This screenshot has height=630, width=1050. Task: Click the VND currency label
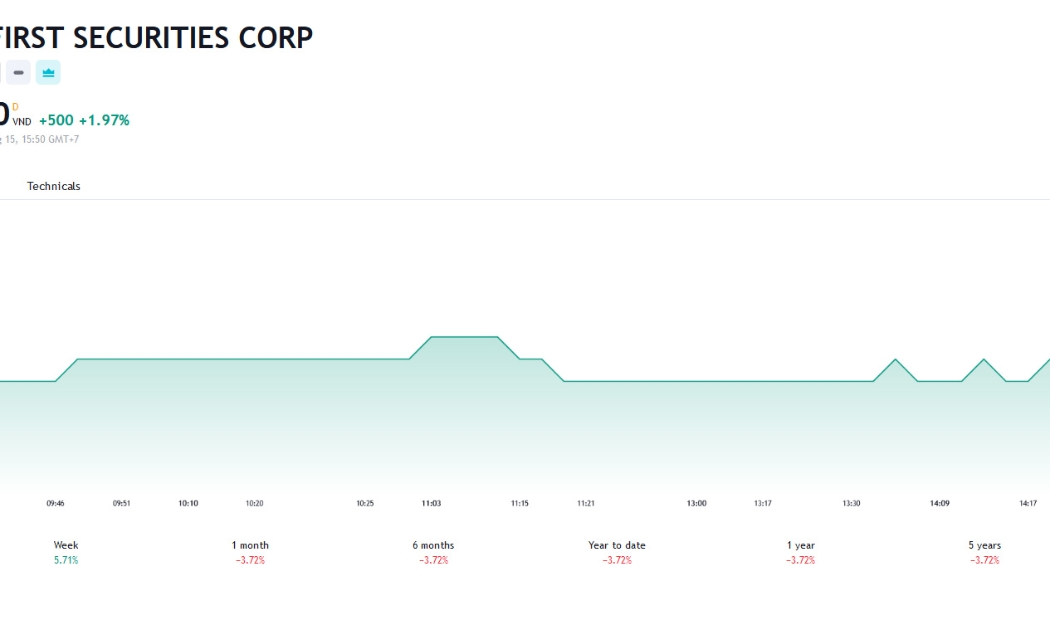tap(21, 122)
